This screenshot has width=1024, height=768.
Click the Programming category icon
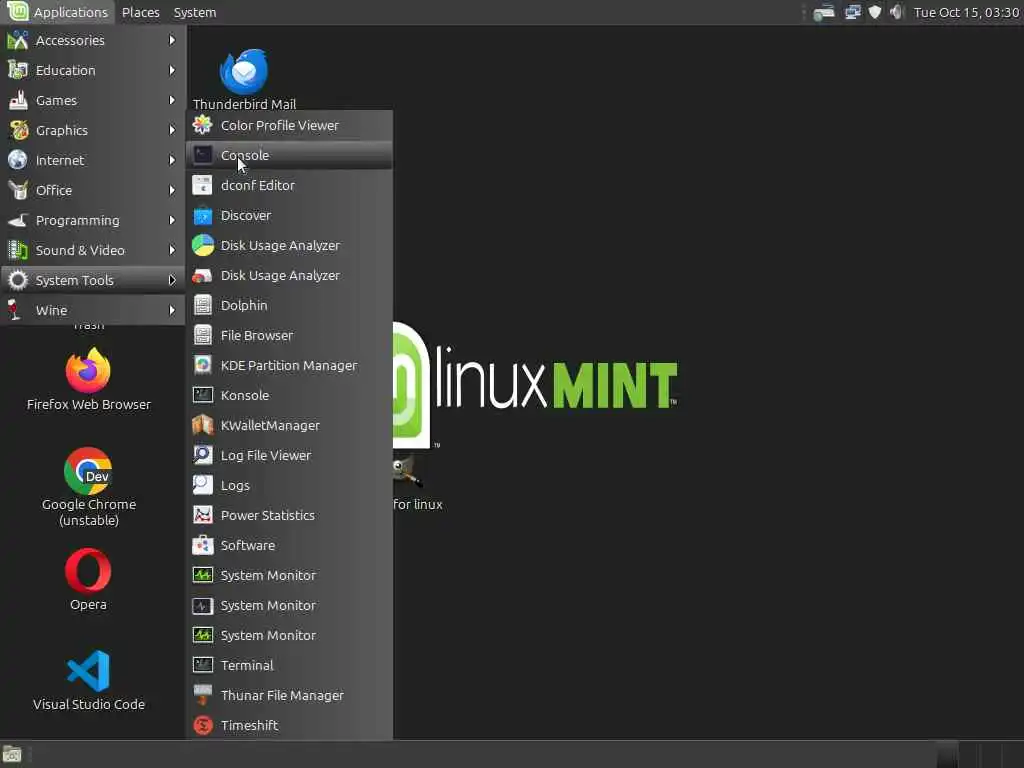pyautogui.click(x=18, y=220)
